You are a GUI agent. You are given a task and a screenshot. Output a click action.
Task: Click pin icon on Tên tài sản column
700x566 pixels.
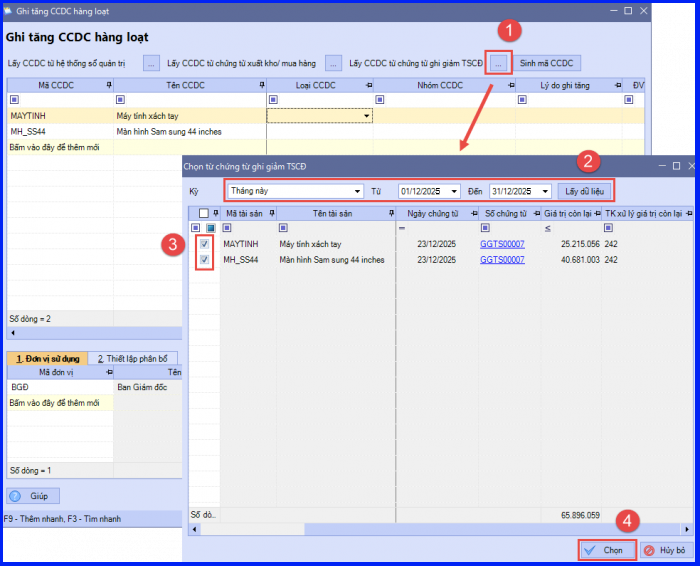389,213
